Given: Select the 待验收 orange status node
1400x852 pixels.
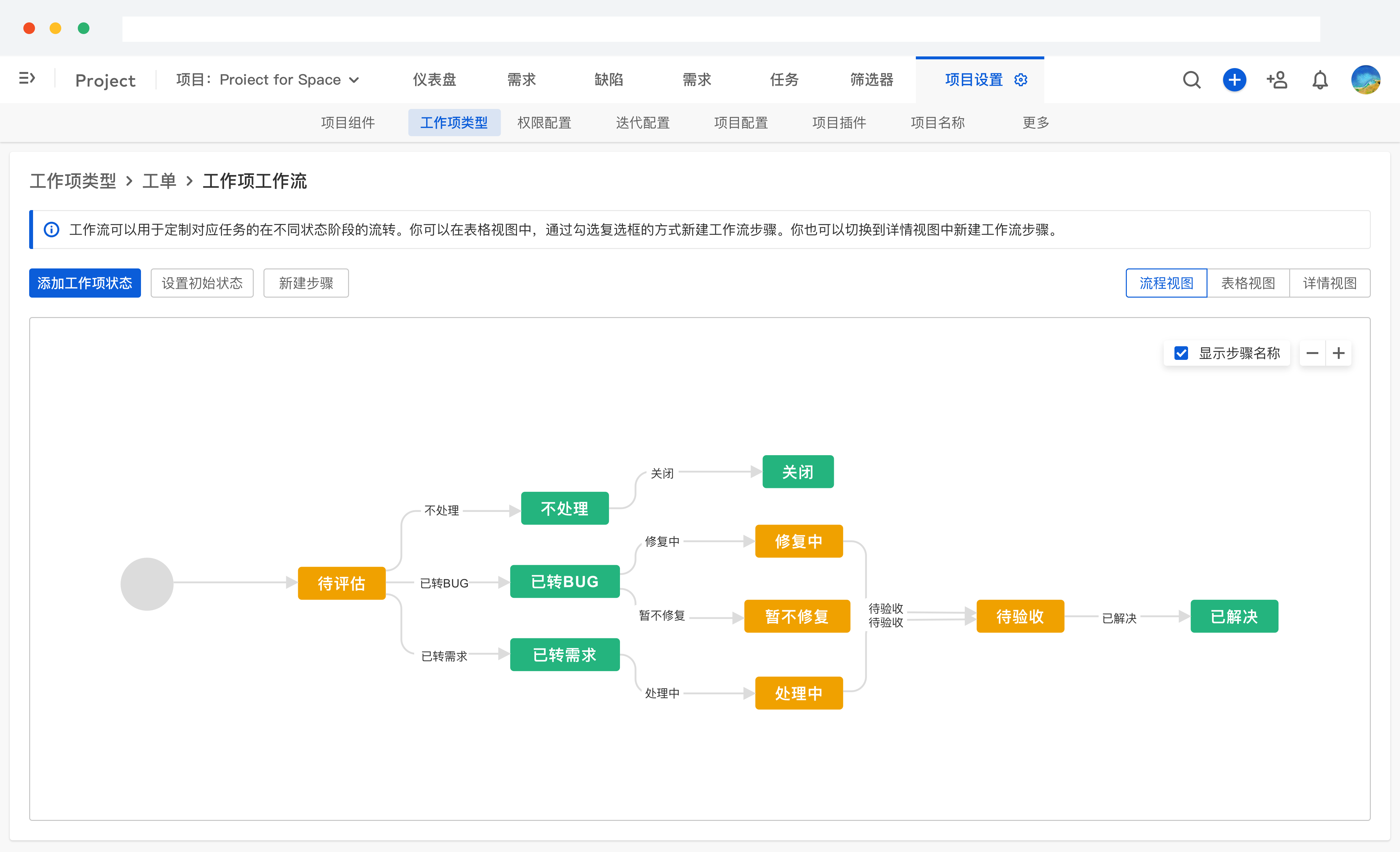Looking at the screenshot, I should 1021,616.
